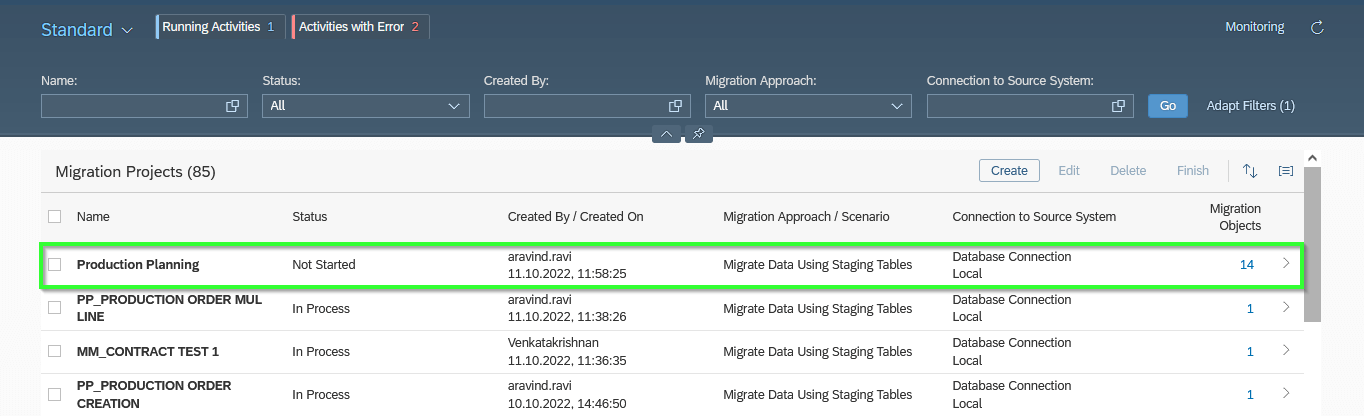Open the table sort settings icon

pyautogui.click(x=1250, y=171)
